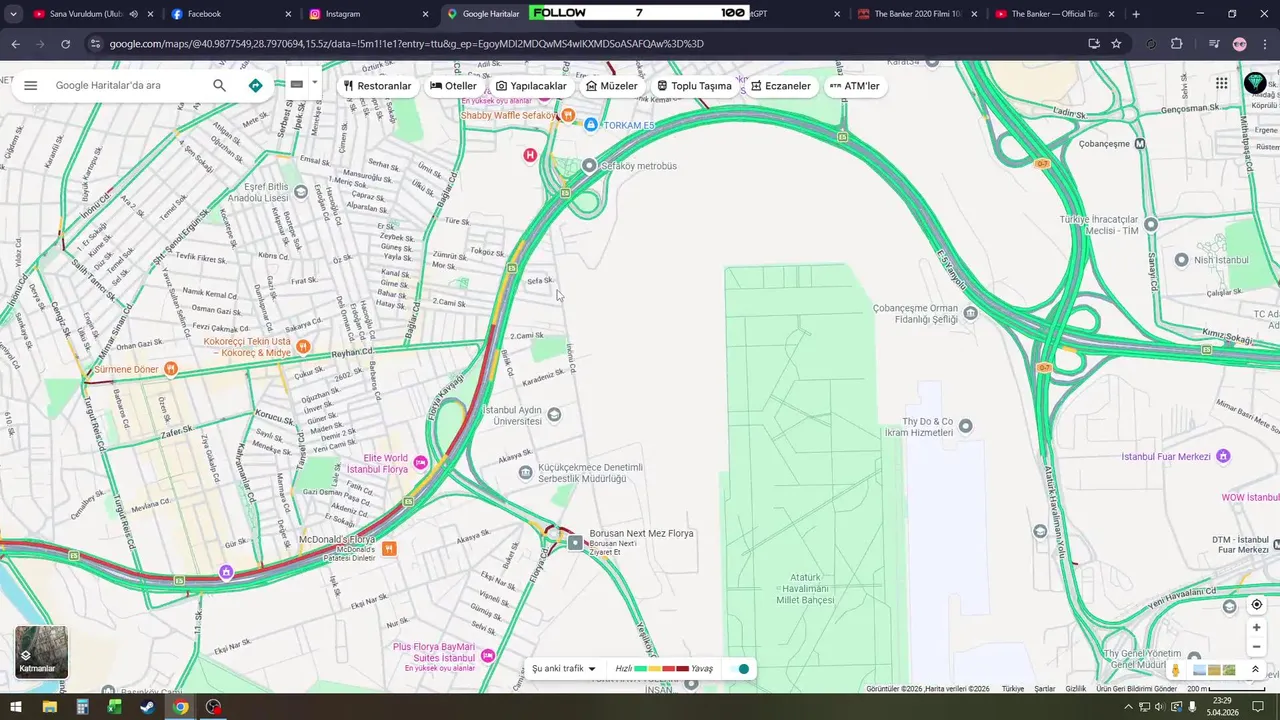Click Ürün Geri Bildirimi Gönder link
This screenshot has width=1280, height=720.
(1136, 689)
